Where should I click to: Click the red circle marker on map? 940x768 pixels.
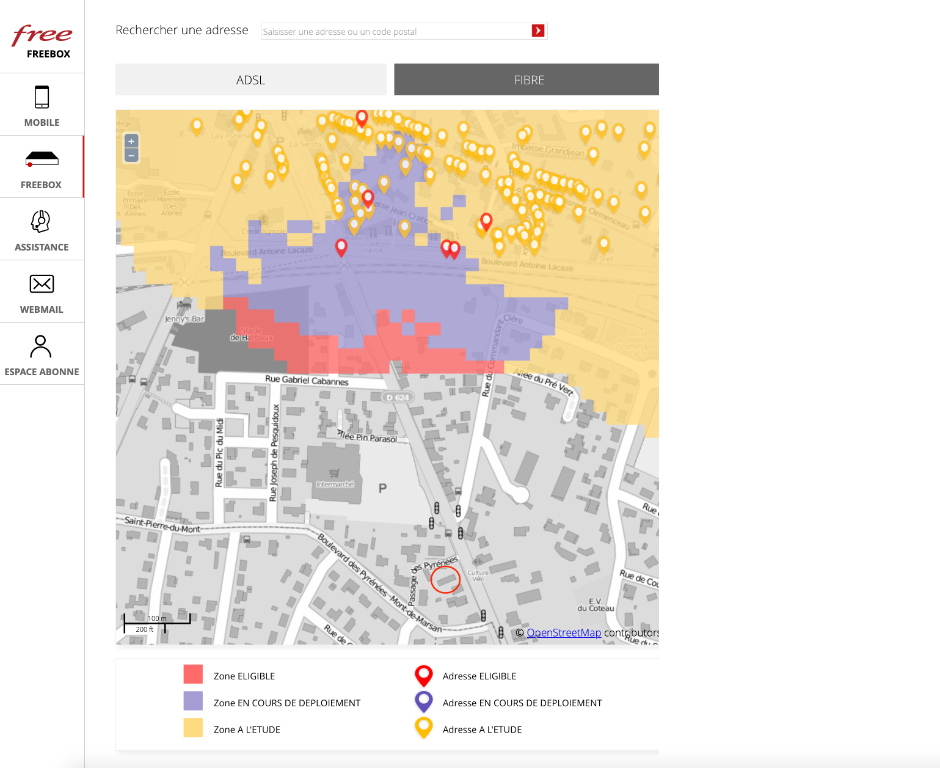point(445,579)
